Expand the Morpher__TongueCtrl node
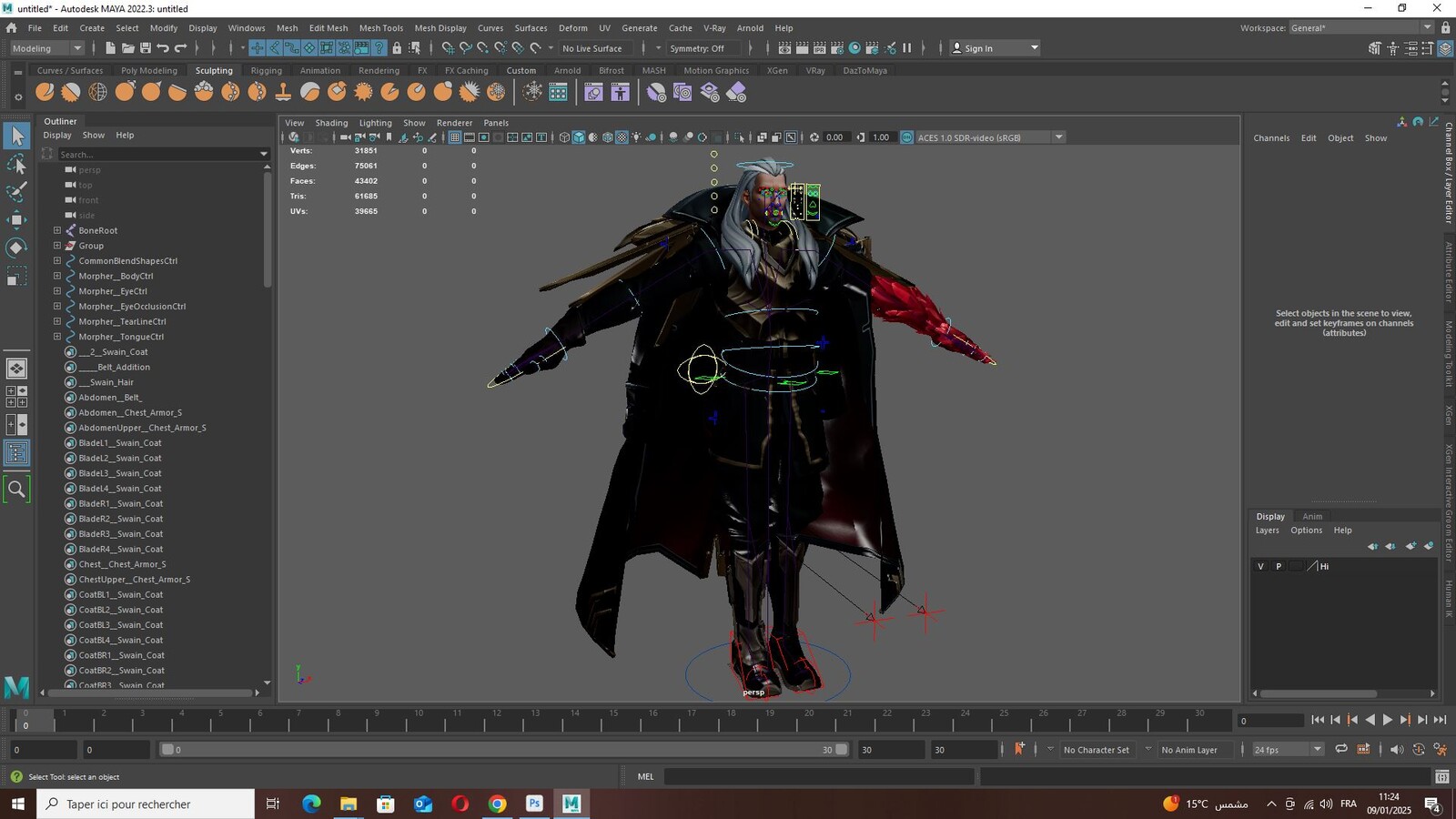 (57, 337)
